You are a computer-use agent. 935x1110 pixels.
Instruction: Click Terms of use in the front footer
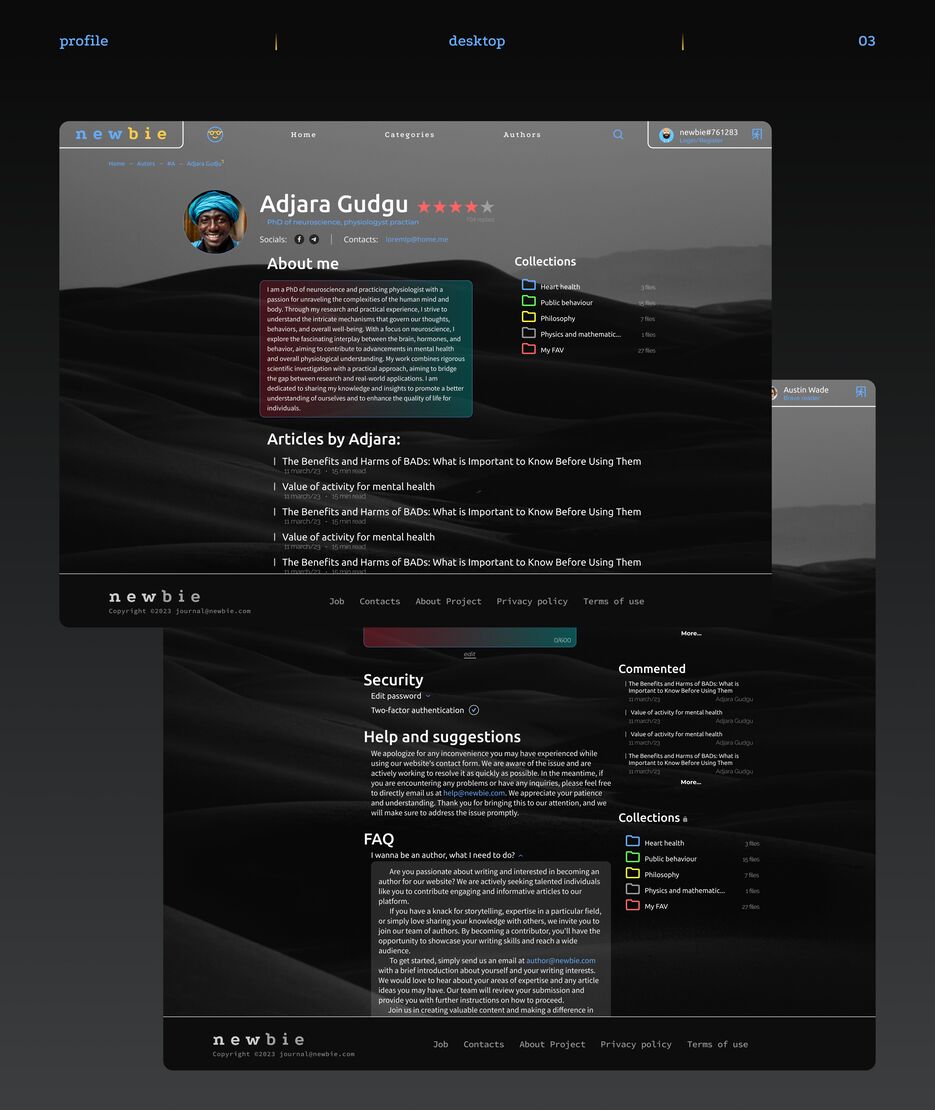[x=614, y=601]
